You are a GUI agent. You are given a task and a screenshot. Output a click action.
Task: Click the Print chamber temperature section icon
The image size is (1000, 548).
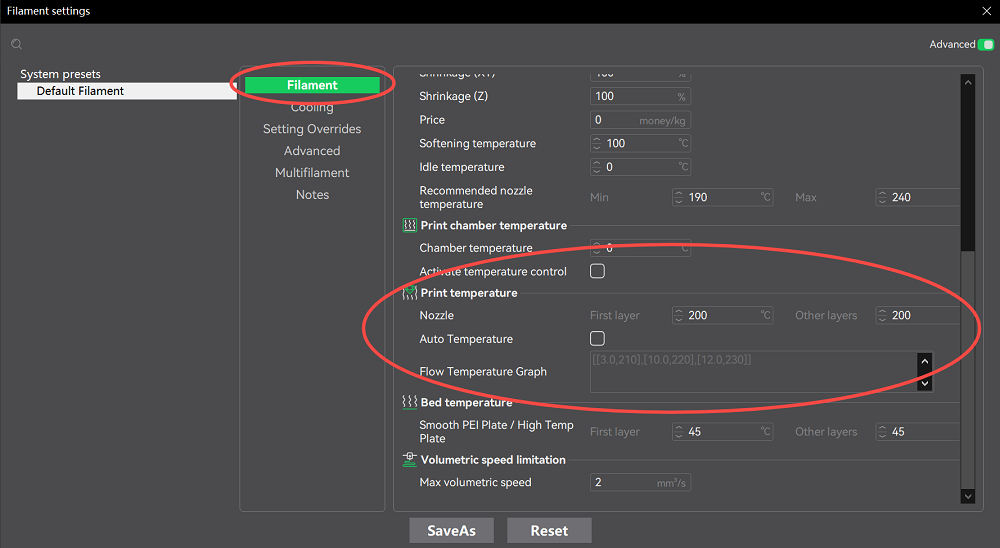tap(409, 226)
